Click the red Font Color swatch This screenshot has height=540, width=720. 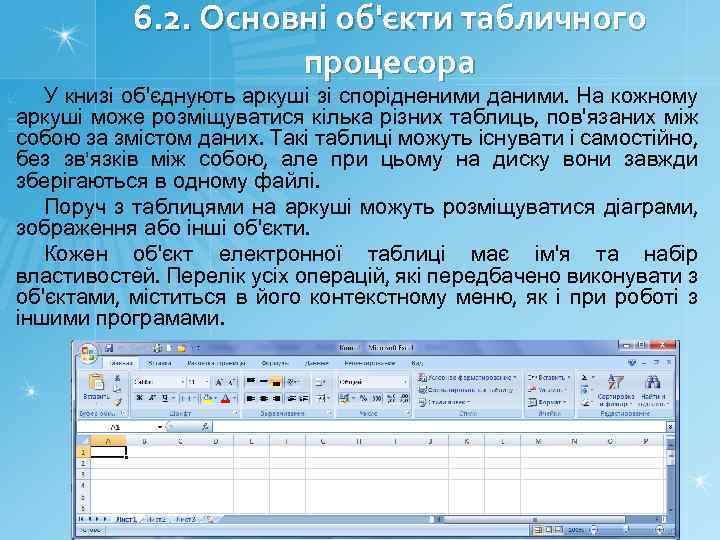pos(225,399)
